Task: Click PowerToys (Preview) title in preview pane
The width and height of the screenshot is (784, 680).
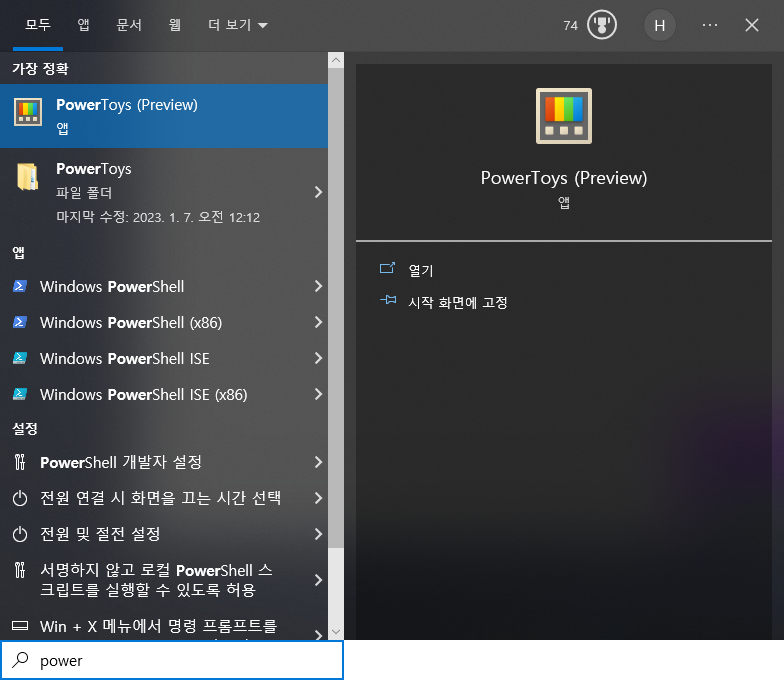Action: (x=564, y=178)
